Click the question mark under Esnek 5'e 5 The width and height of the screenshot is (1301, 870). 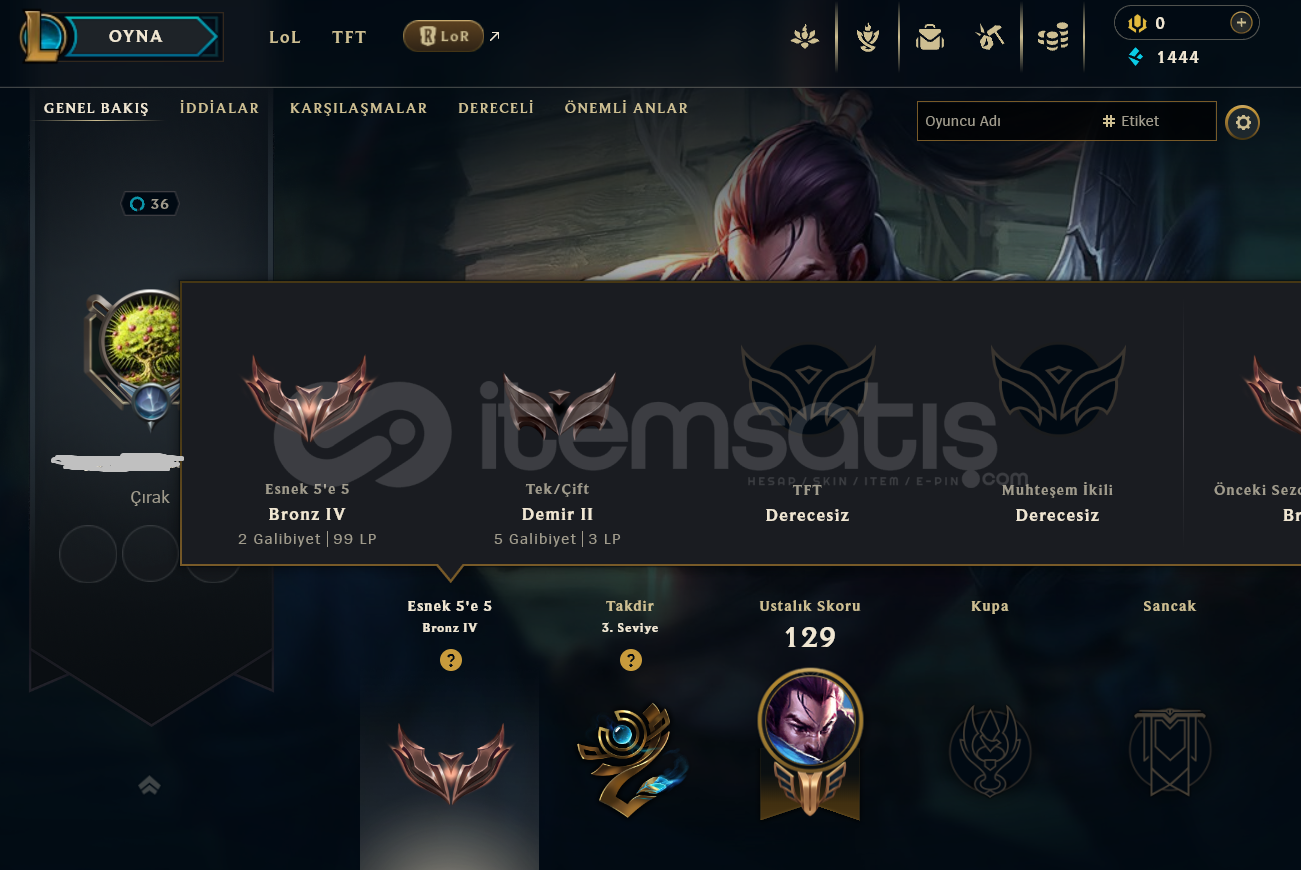point(451,660)
